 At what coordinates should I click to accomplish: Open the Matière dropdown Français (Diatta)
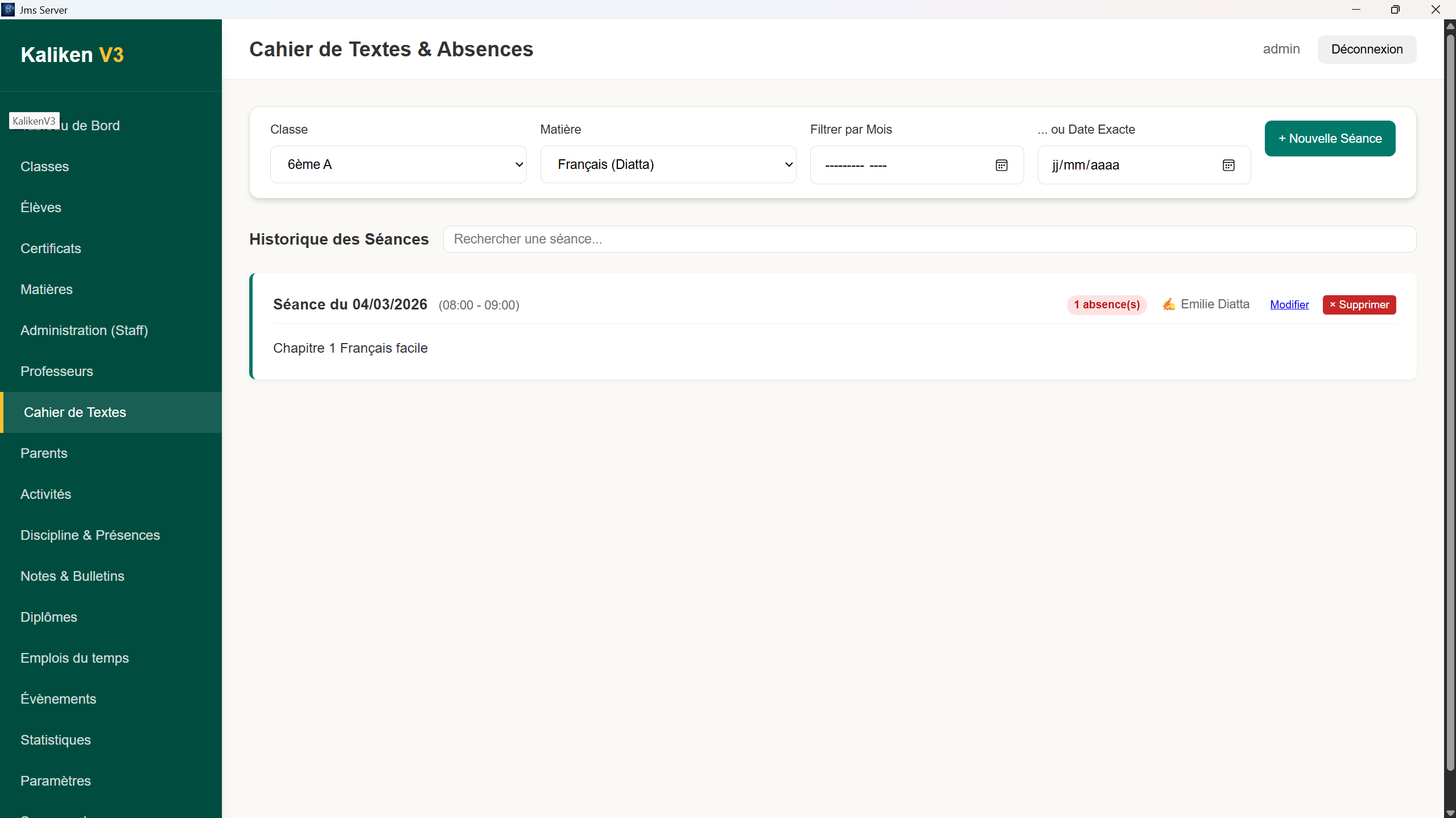point(668,164)
